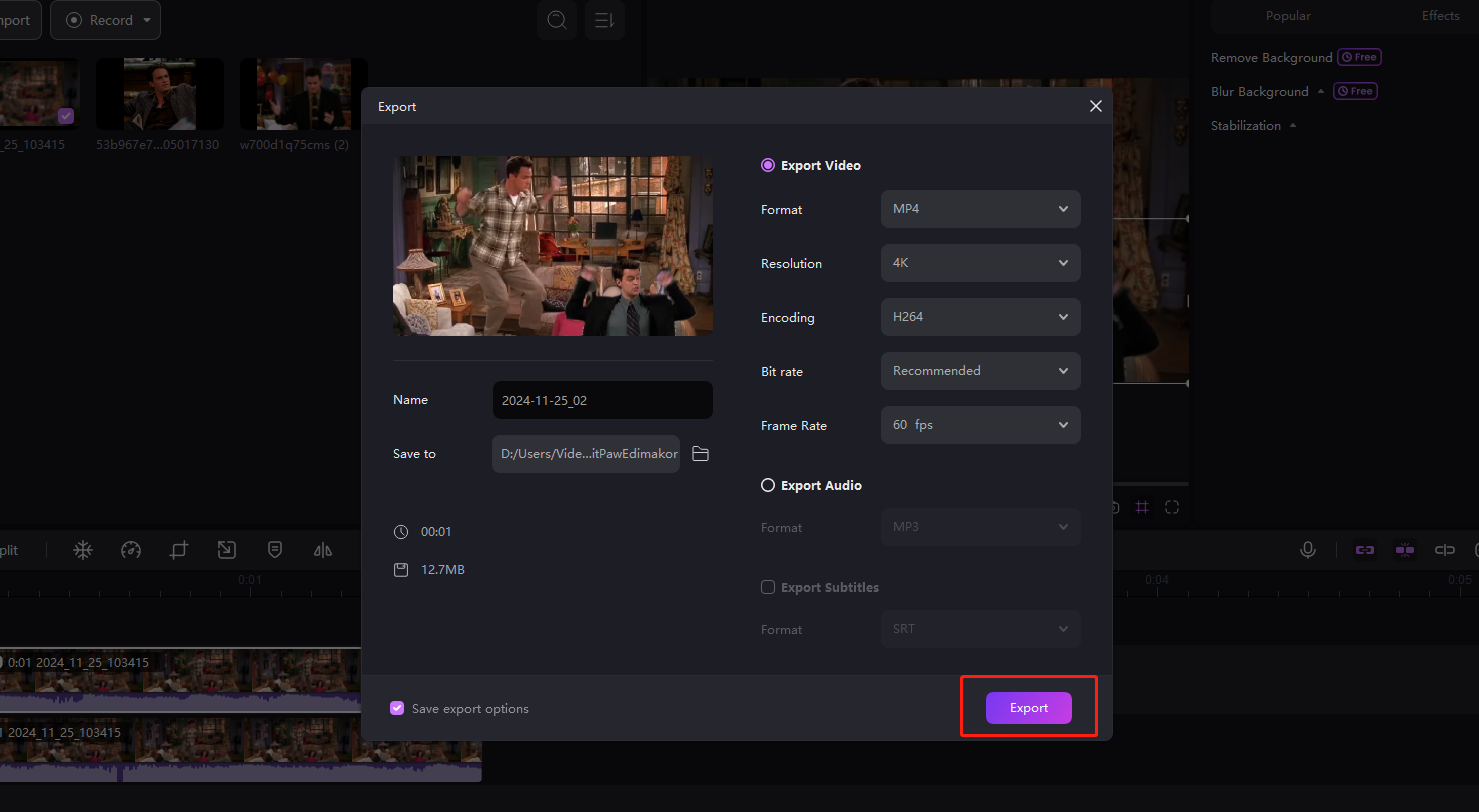Open the Resolution 4K dropdown
The height and width of the screenshot is (812, 1479).
tap(981, 263)
